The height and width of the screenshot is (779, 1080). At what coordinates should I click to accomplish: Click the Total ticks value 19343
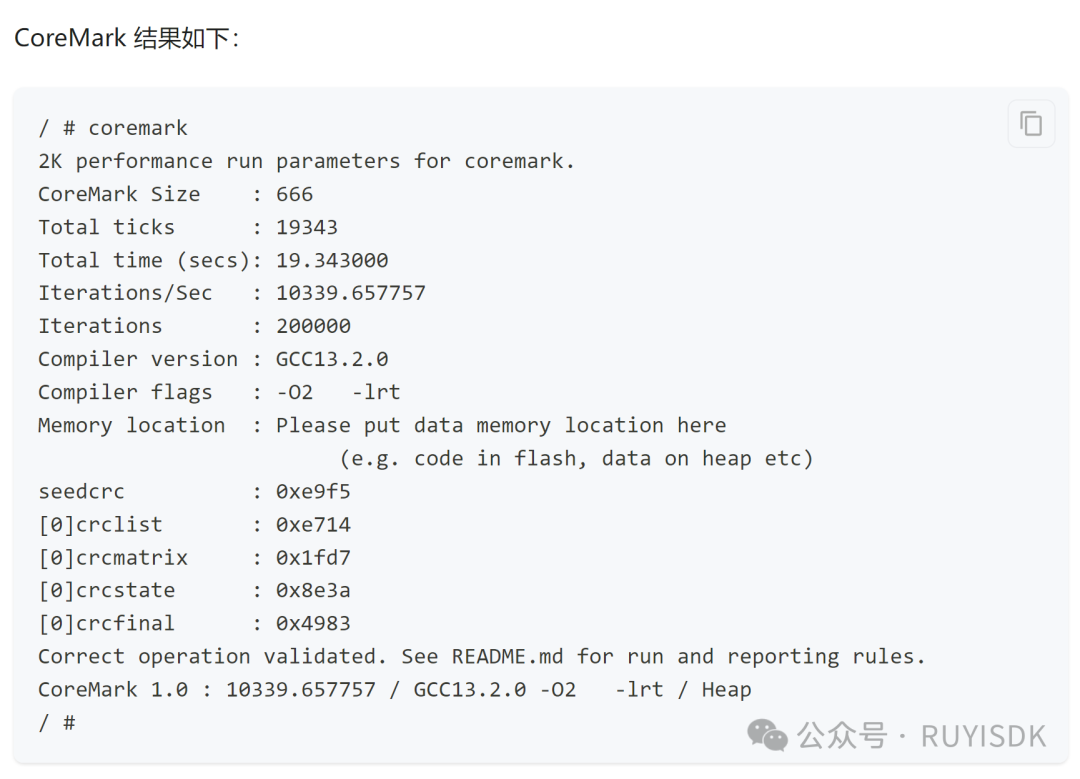tap(307, 227)
